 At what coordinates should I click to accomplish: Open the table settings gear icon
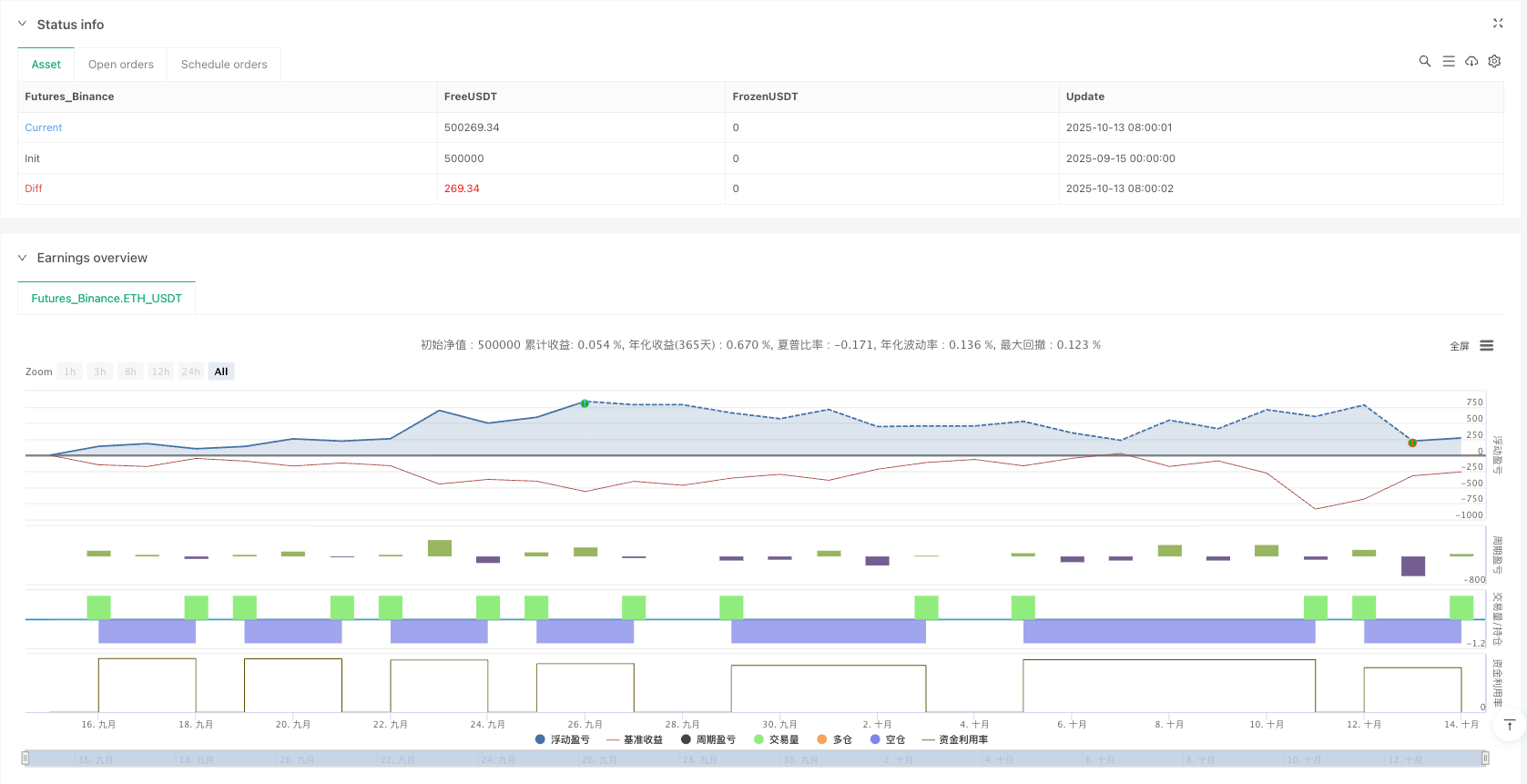(x=1494, y=61)
